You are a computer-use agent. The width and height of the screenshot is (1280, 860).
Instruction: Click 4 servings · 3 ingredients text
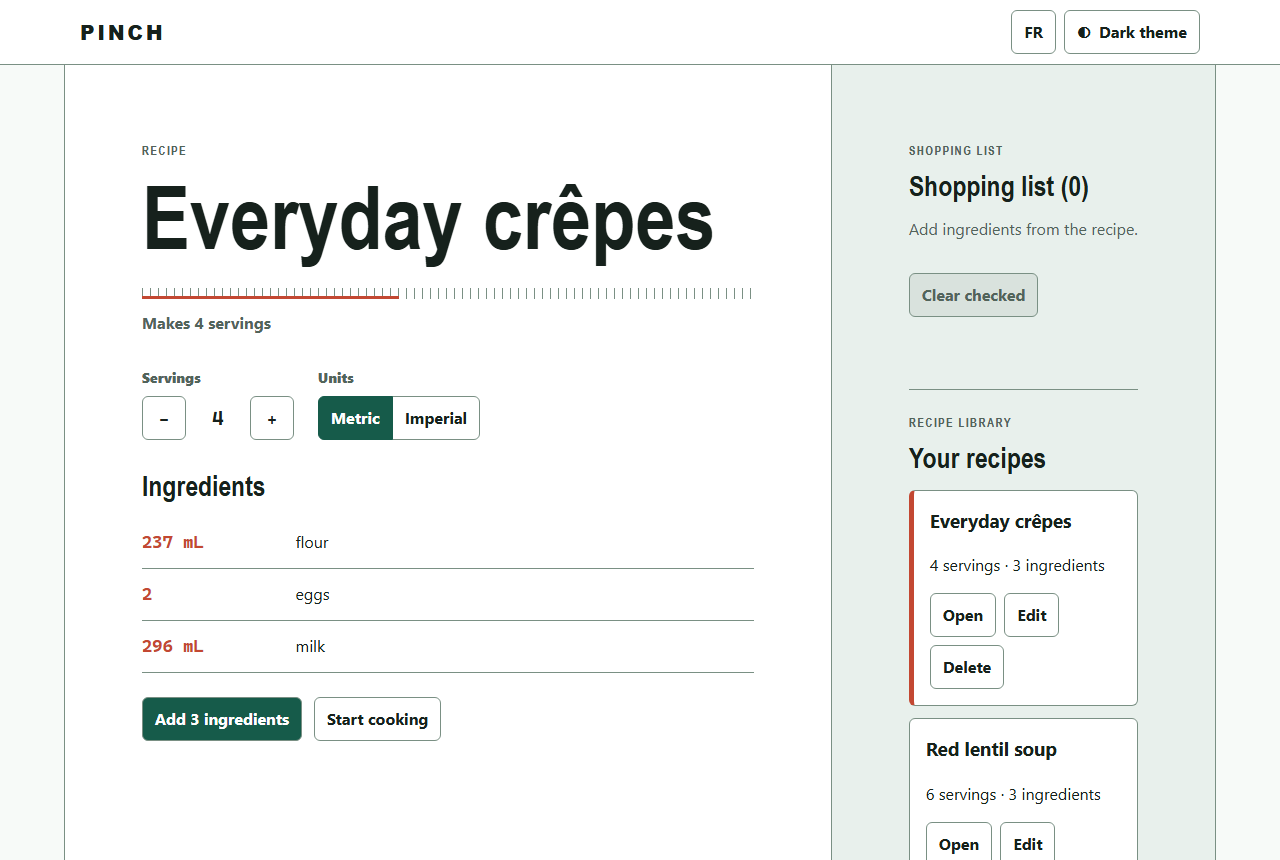pos(1017,565)
